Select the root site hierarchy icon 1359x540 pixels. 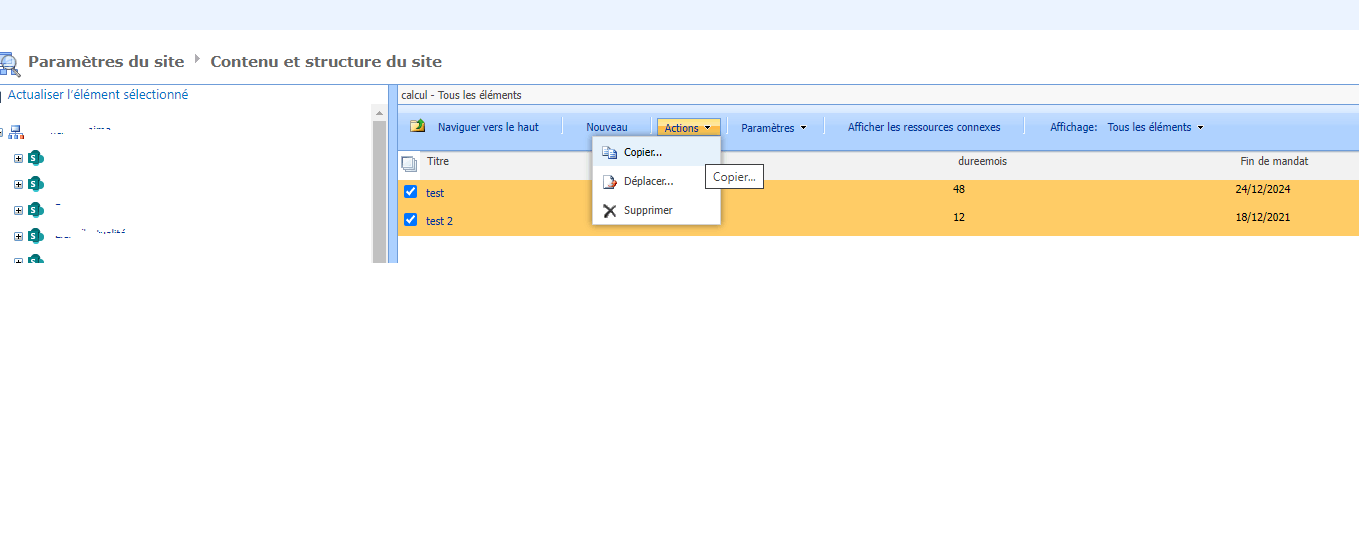pyautogui.click(x=17, y=132)
